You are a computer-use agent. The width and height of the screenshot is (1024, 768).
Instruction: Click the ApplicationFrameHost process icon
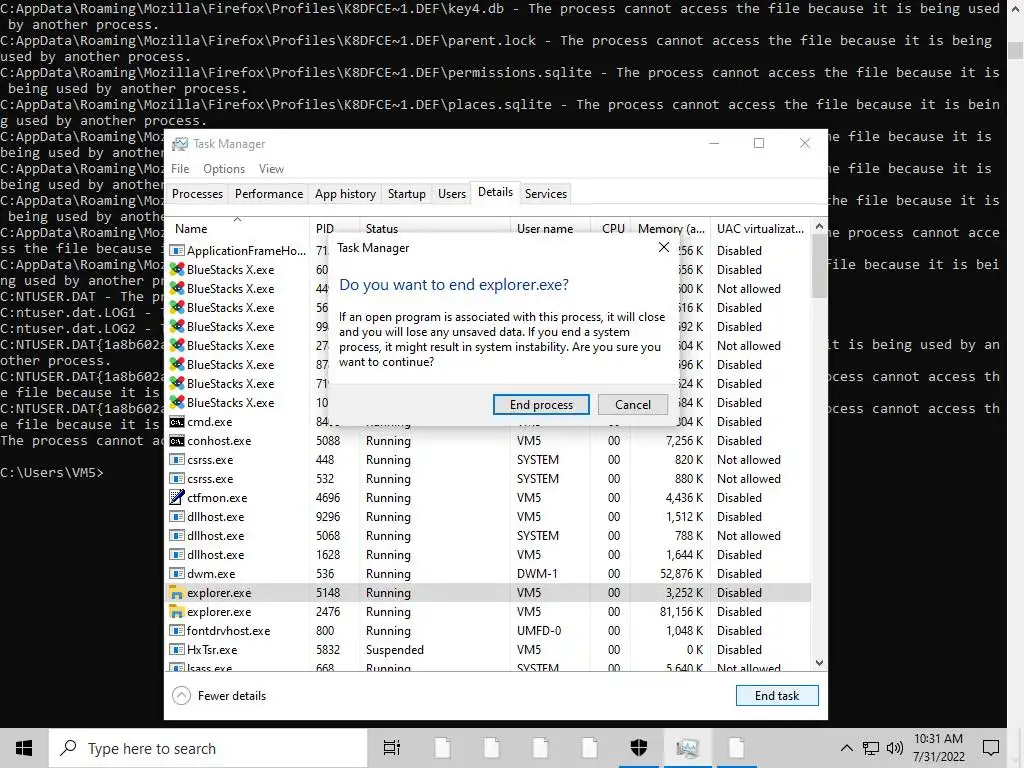pyautogui.click(x=176, y=250)
